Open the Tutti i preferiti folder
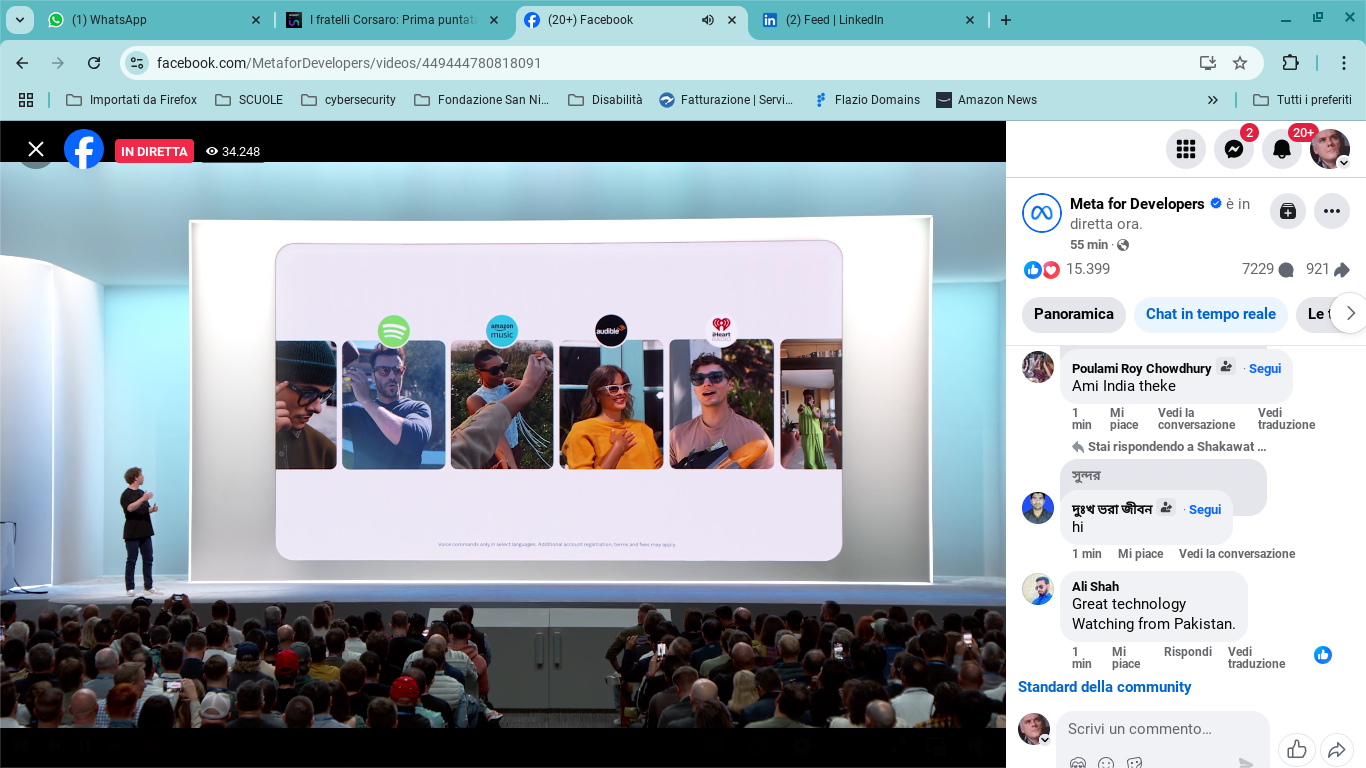Viewport: 1366px width, 768px height. (x=1303, y=100)
